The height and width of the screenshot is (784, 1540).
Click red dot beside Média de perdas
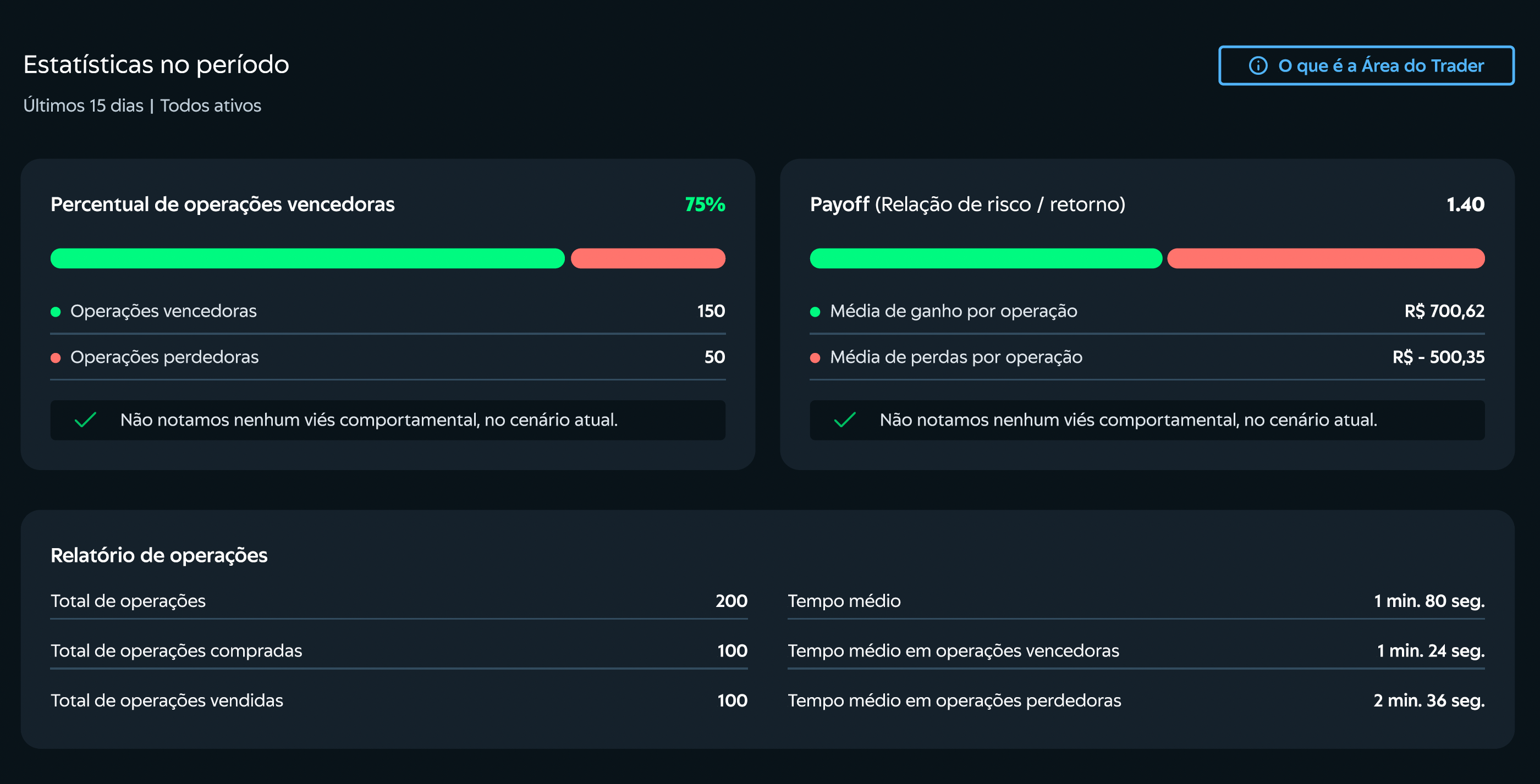815,357
